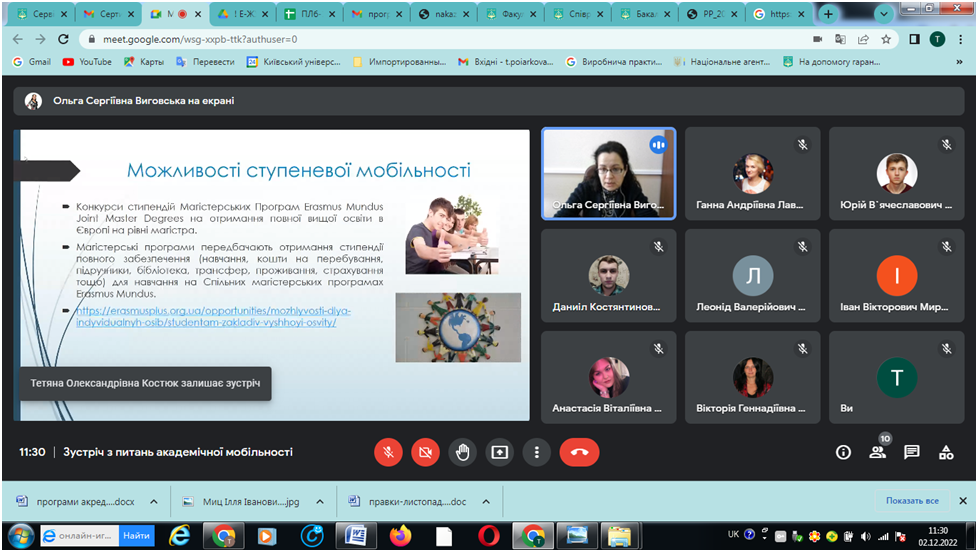978x552 pixels.
Task: Open the erasmusplus.org.ua link on the slide
Action: (x=213, y=316)
